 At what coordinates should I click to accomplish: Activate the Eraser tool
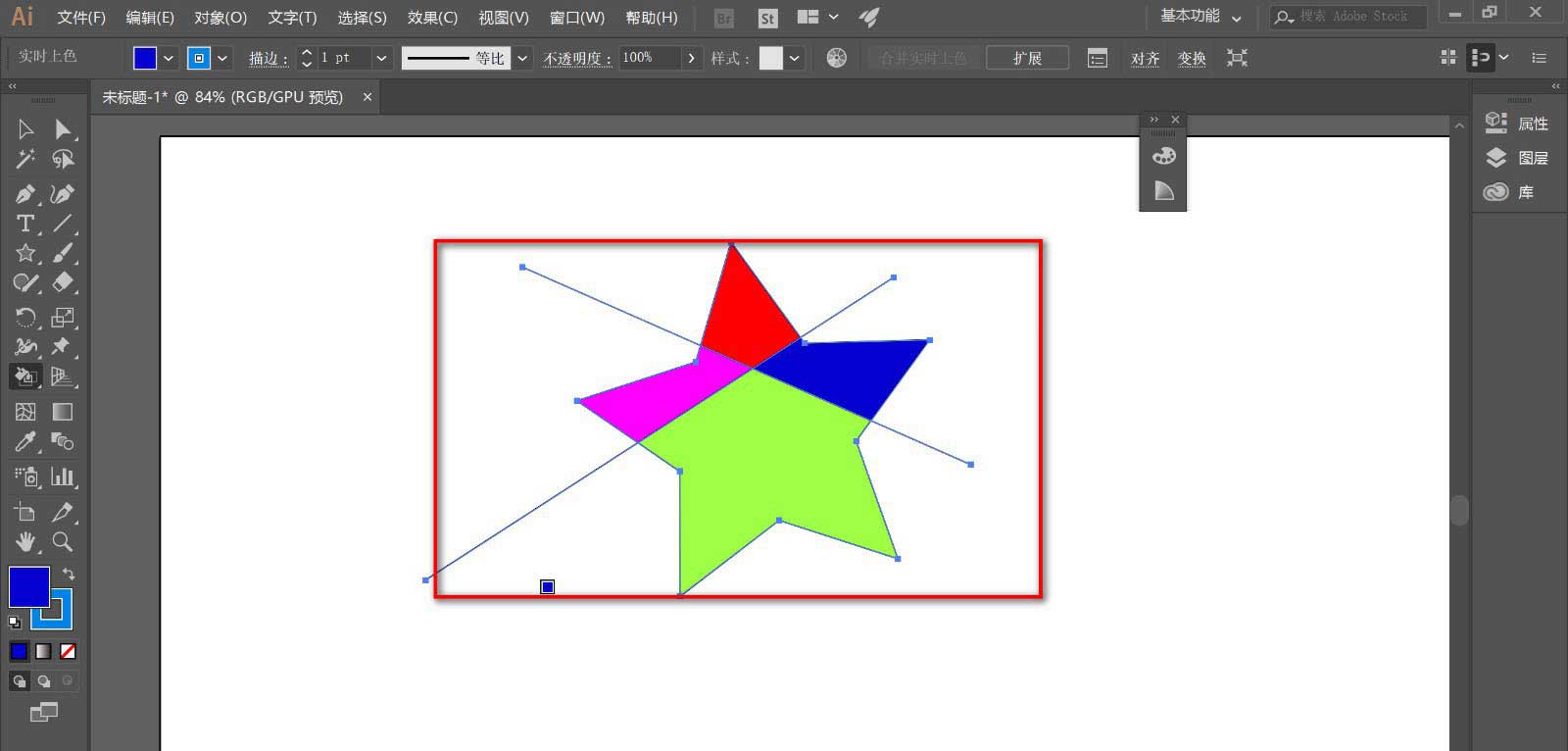63,282
